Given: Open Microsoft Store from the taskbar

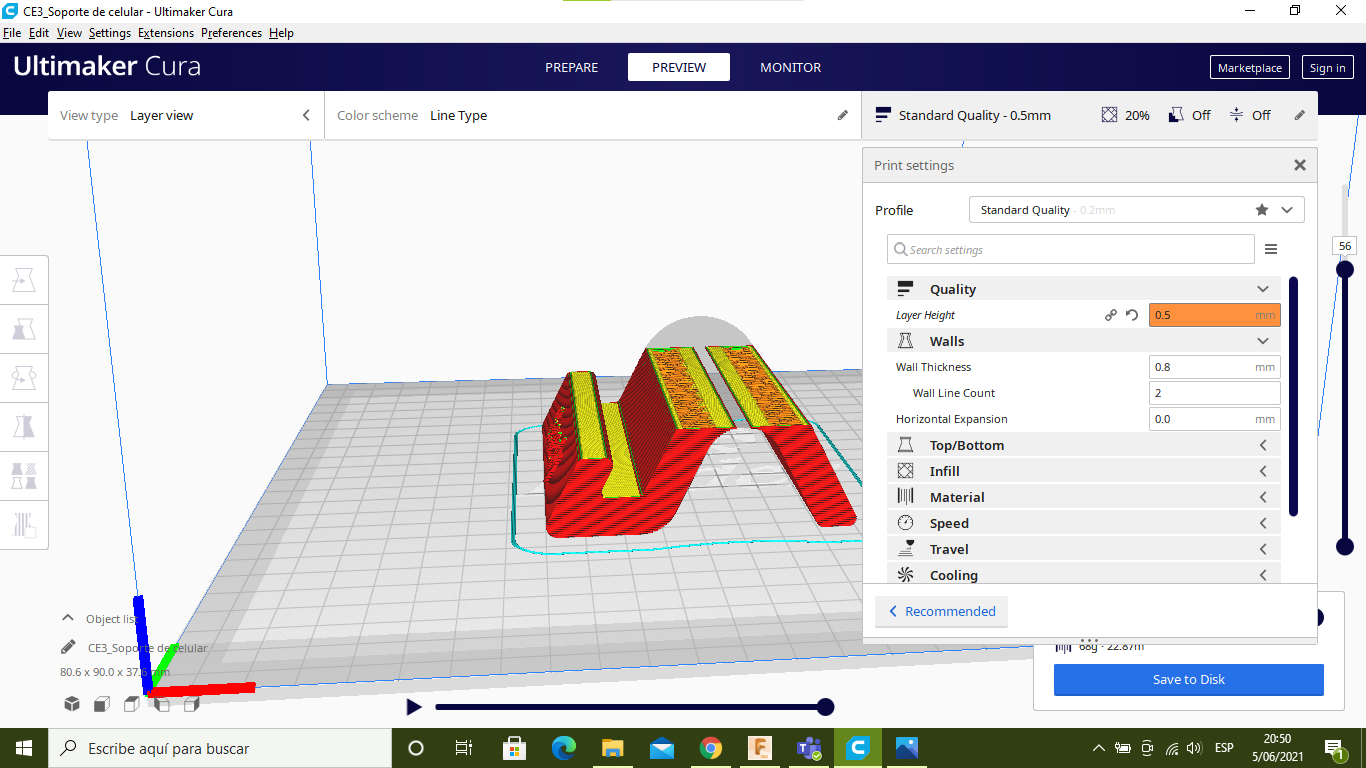Looking at the screenshot, I should tap(515, 748).
